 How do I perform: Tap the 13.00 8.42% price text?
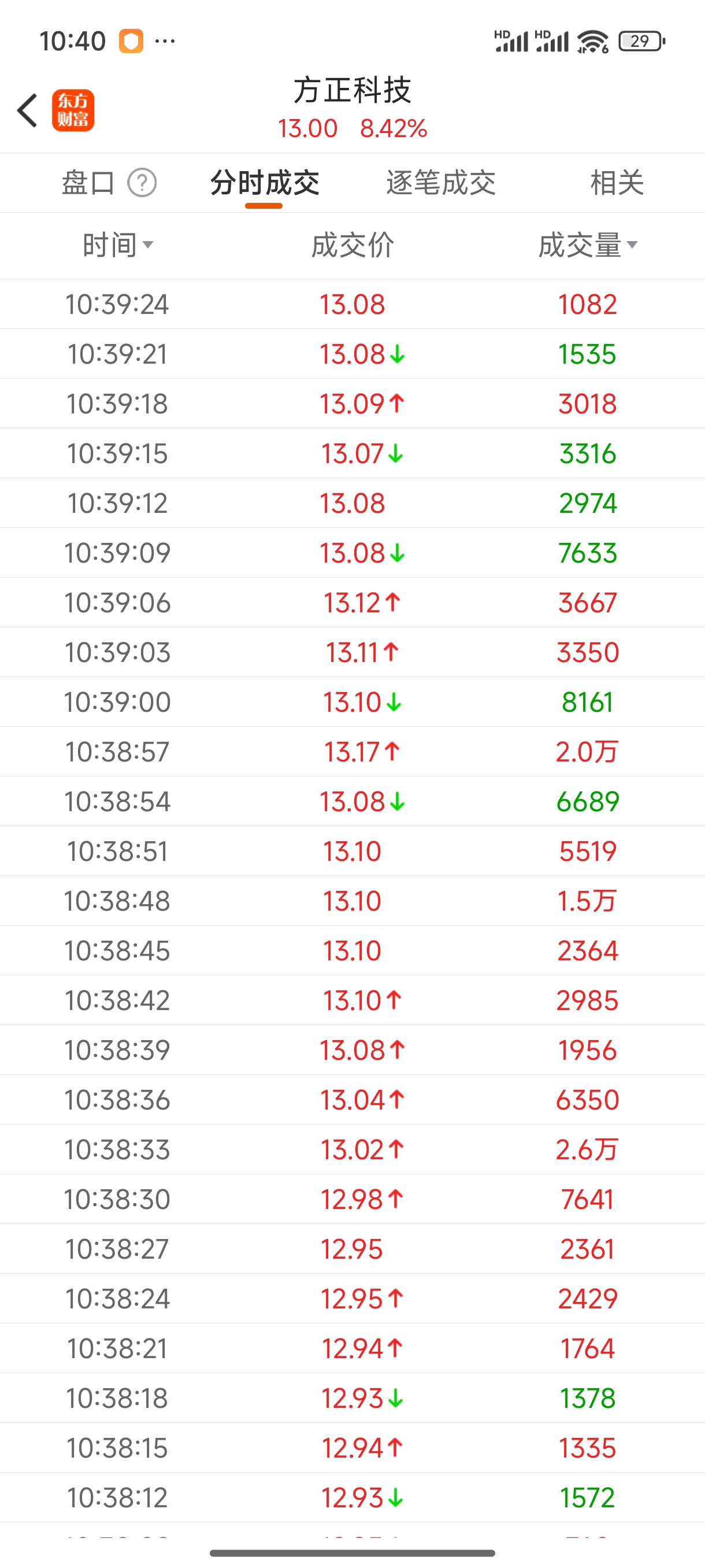coord(352,128)
